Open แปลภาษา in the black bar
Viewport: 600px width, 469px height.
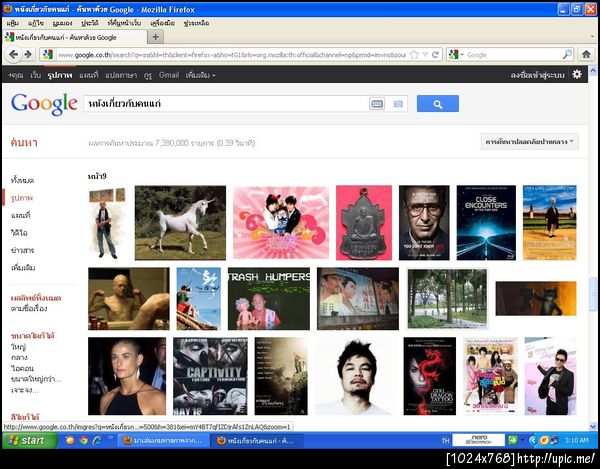[x=121, y=75]
